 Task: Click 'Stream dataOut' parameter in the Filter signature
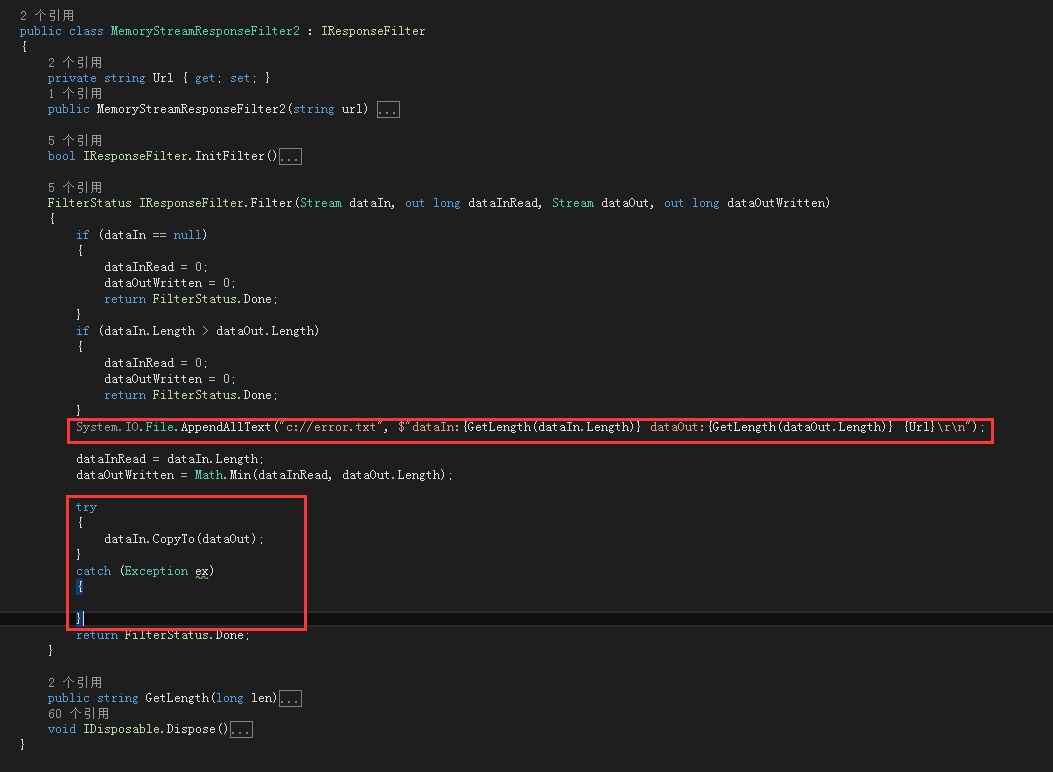[600, 203]
